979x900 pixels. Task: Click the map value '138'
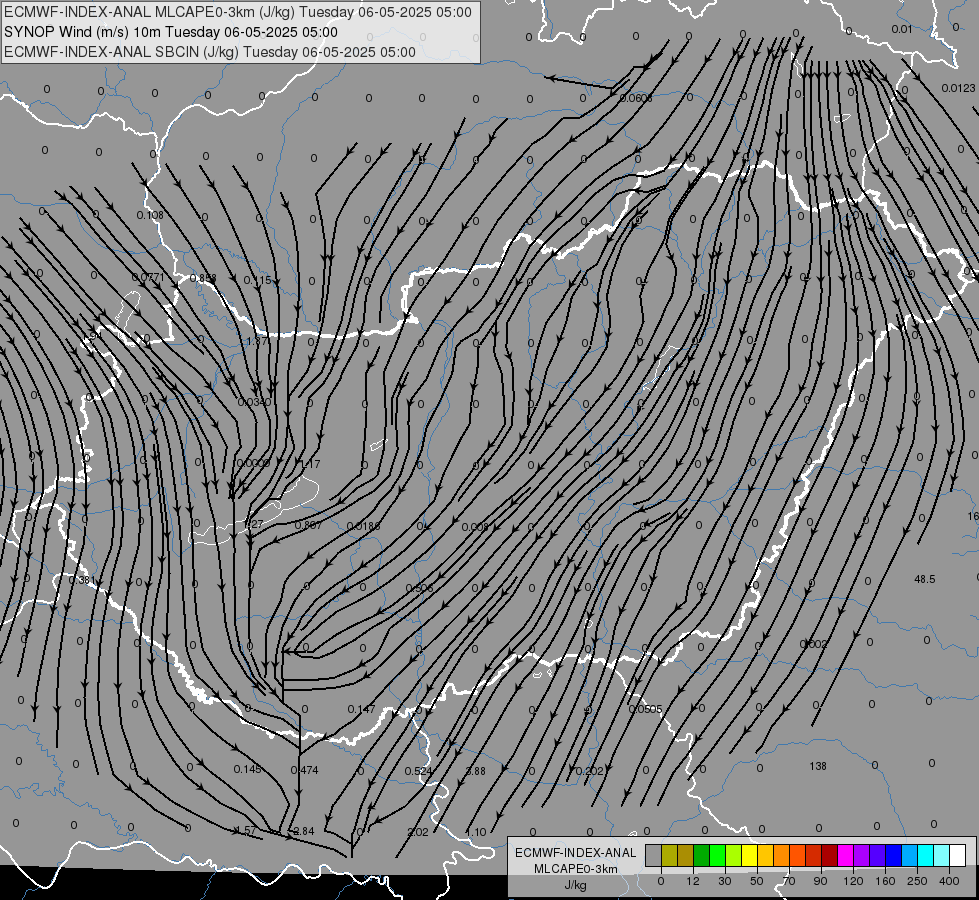click(818, 766)
